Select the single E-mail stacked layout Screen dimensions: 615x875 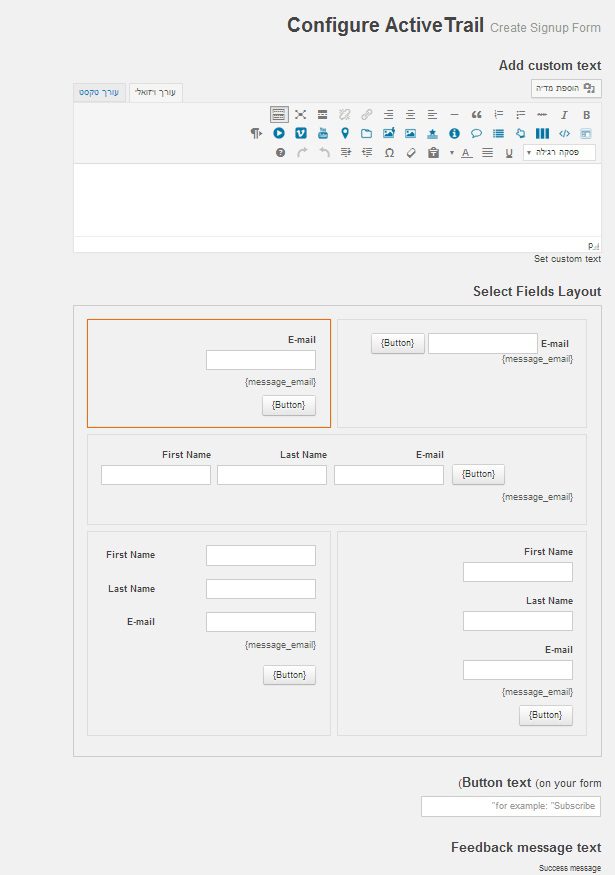click(x=208, y=373)
